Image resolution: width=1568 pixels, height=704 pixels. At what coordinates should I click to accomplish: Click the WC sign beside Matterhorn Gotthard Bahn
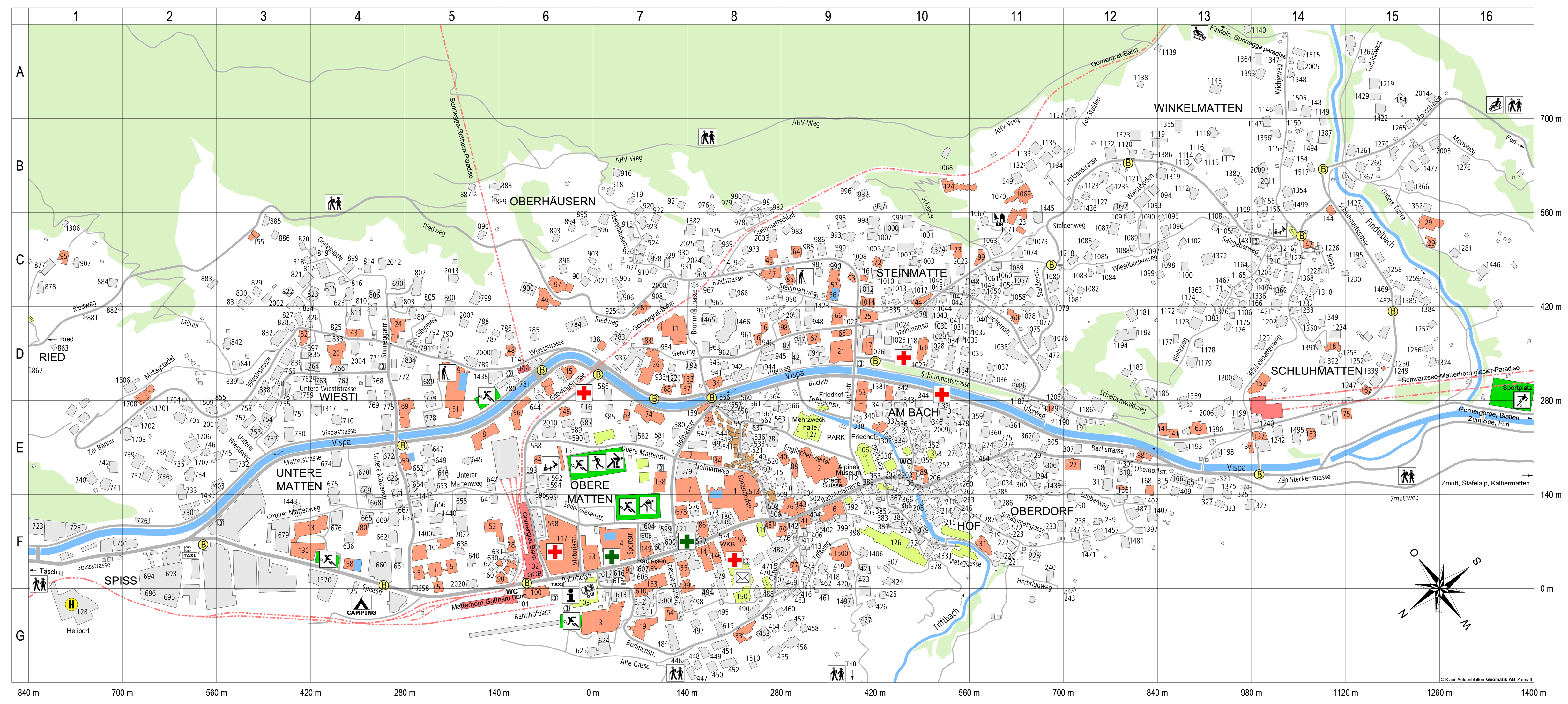512,591
